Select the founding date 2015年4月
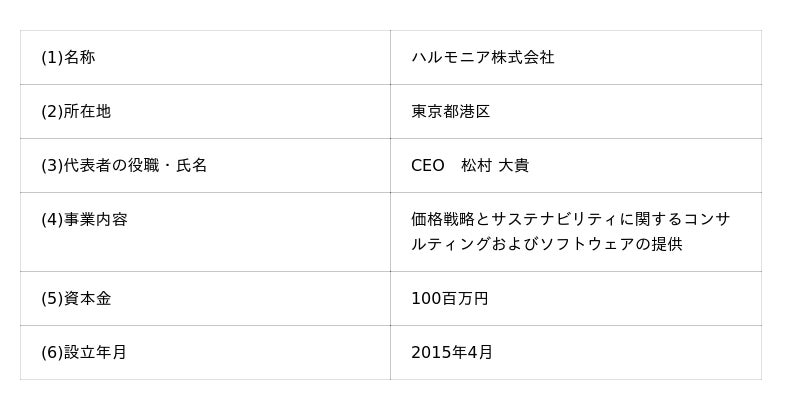800x410 pixels. pyautogui.click(x=452, y=353)
